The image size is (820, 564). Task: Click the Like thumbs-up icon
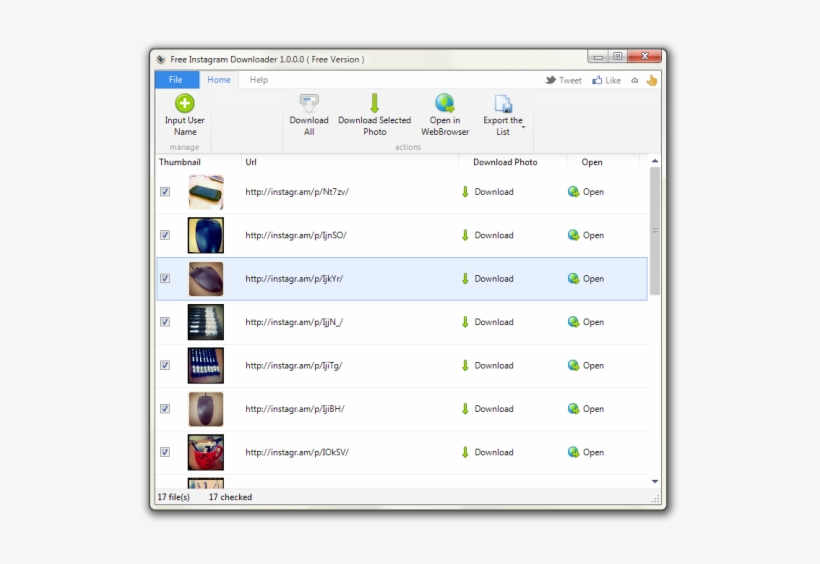[x=597, y=80]
